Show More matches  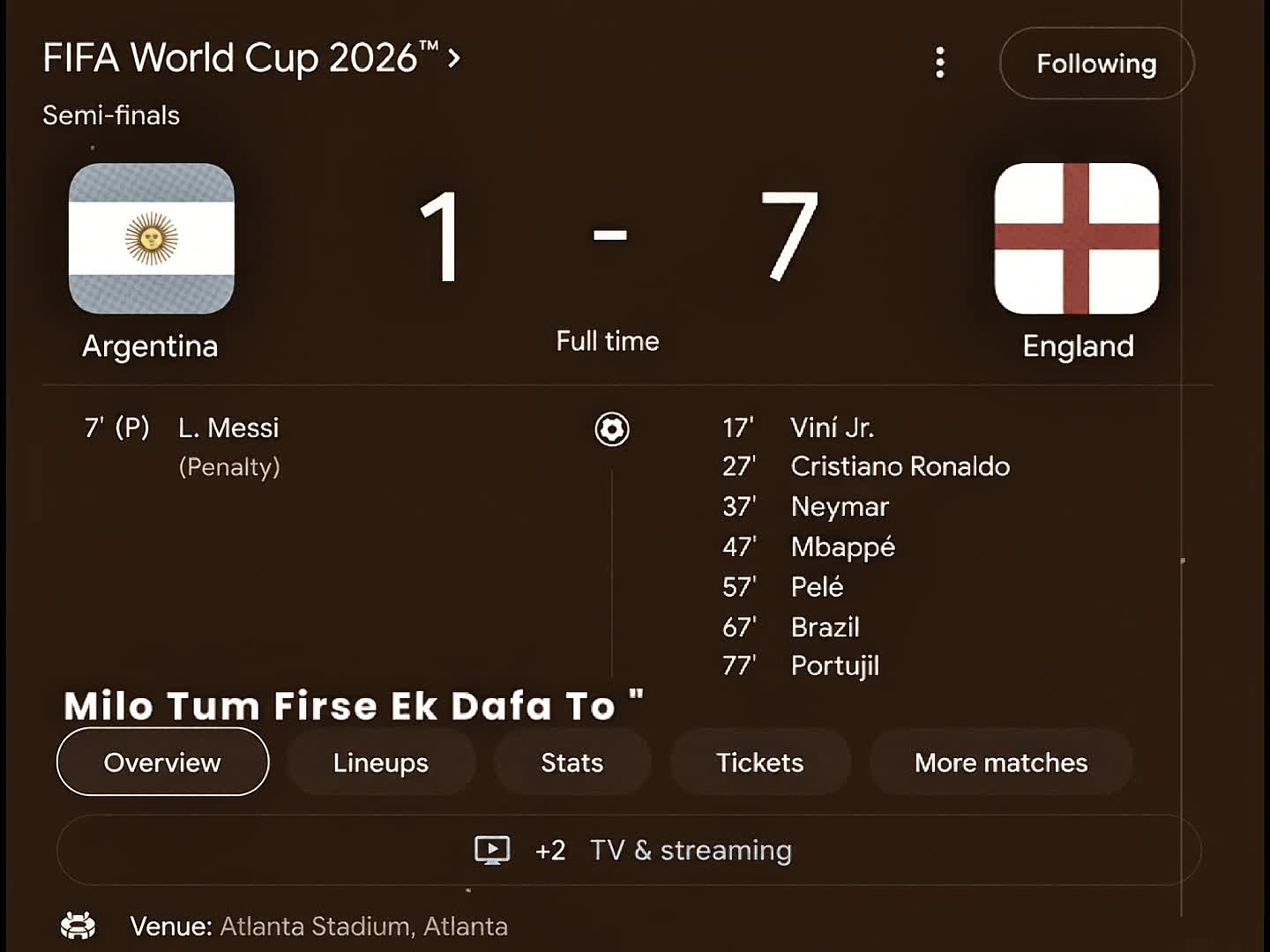point(1001,762)
